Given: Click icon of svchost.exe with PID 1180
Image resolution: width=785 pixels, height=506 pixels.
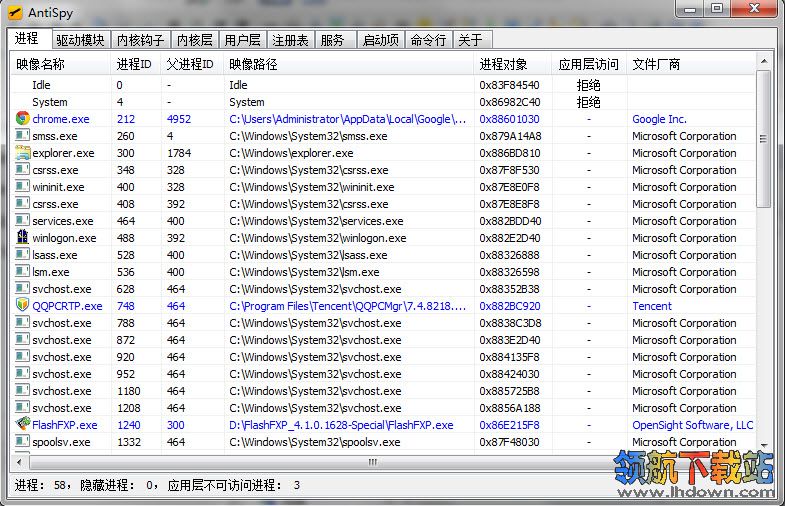Looking at the screenshot, I should 23,390.
